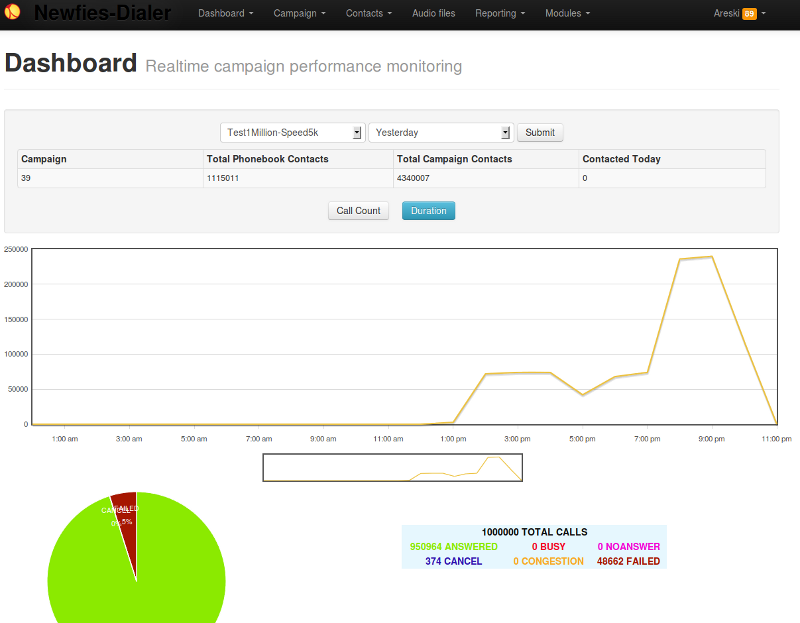Click the phonebook contacts value 1115011
800x623 pixels.
(223, 178)
